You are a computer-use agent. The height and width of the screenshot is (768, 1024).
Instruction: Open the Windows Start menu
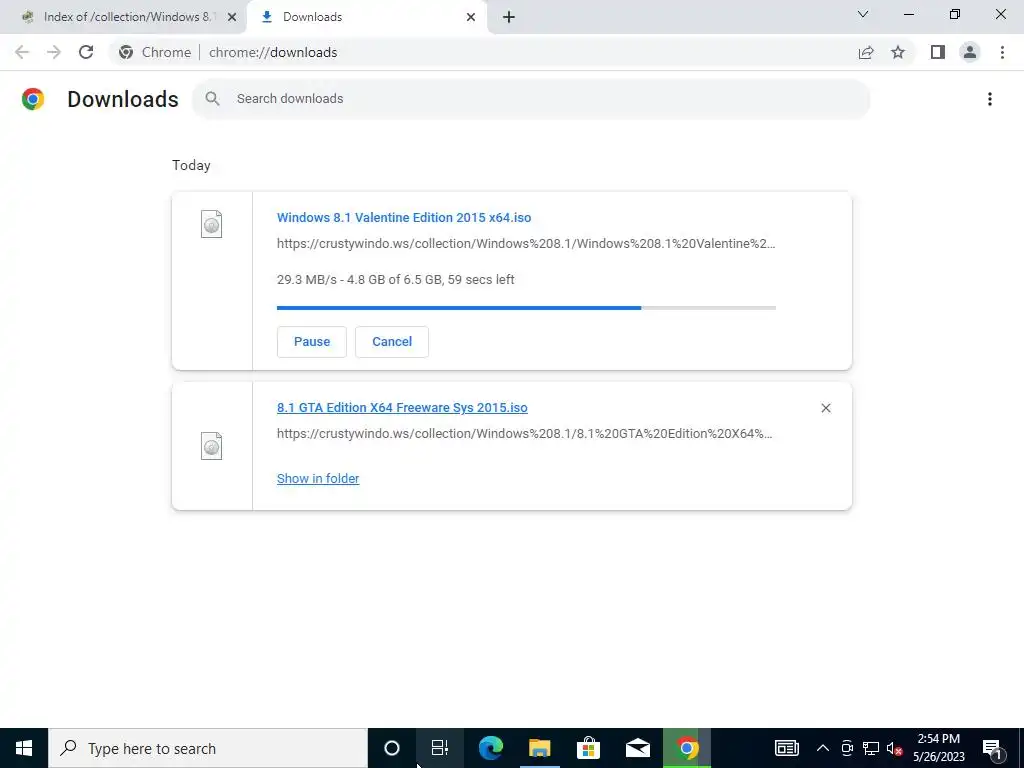tap(24, 748)
